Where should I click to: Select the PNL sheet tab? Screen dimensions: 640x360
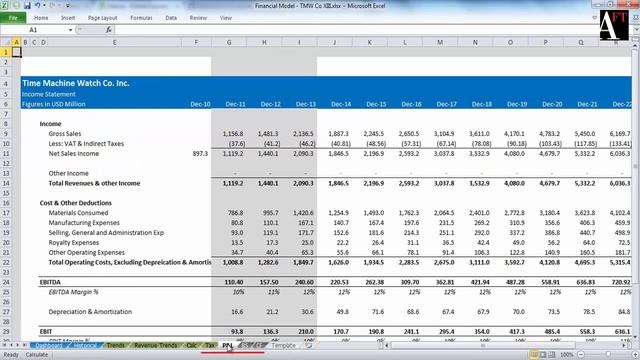(227, 346)
